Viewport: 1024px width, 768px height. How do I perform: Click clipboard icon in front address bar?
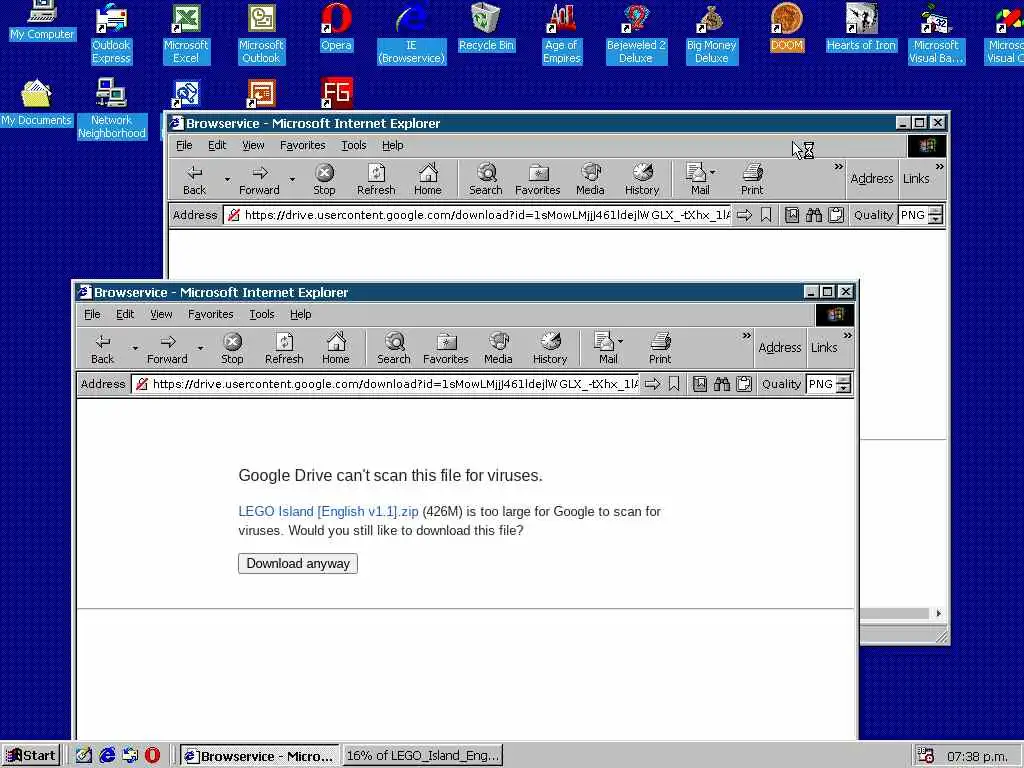(744, 384)
